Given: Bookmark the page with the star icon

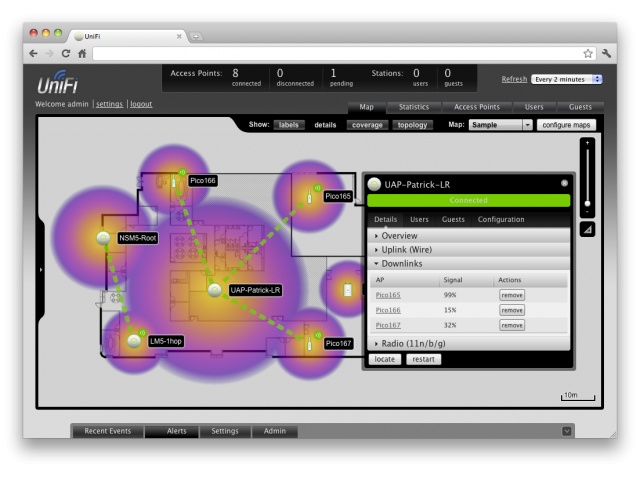Looking at the screenshot, I should pyautogui.click(x=588, y=53).
